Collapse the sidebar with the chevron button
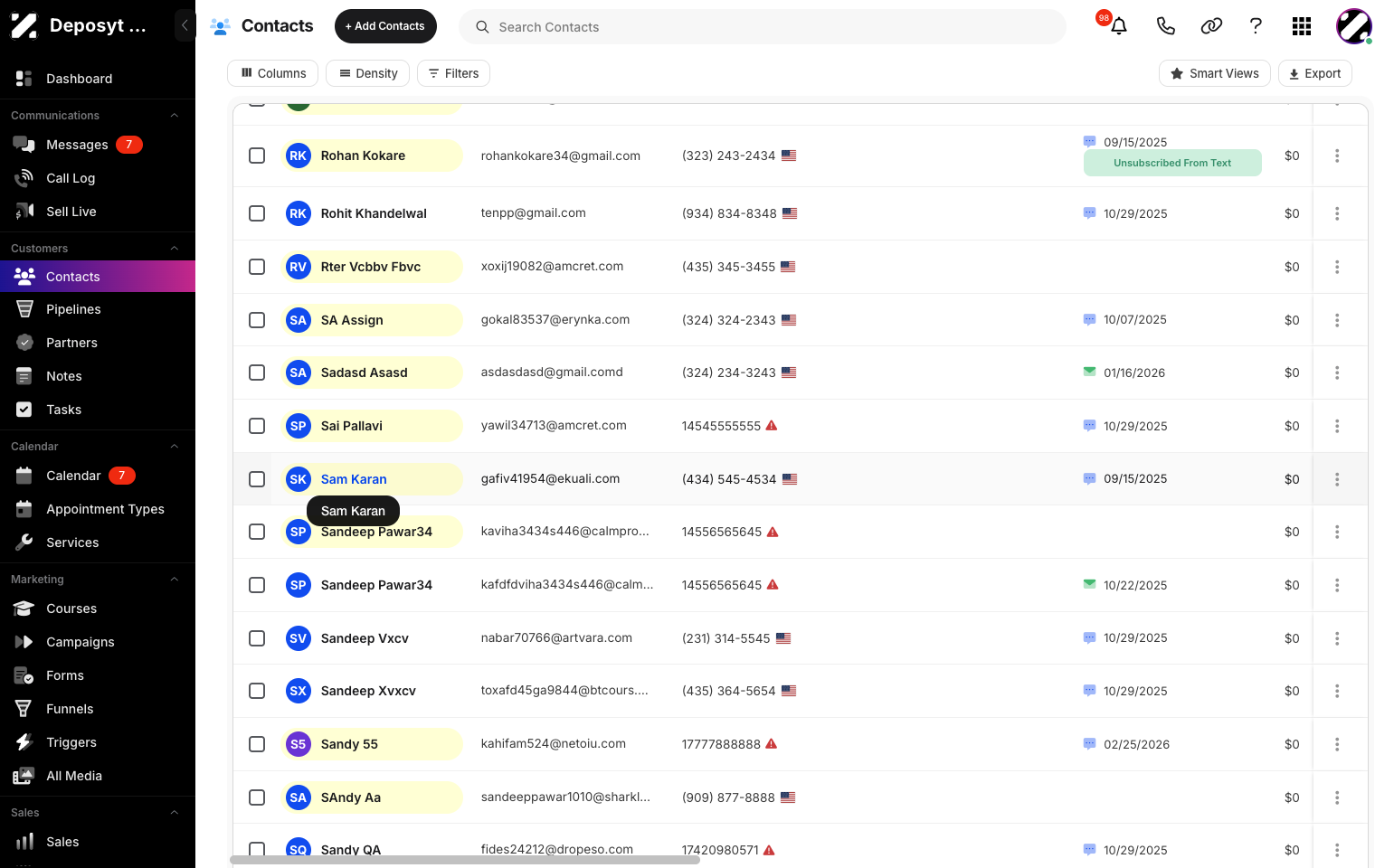Viewport: 1394px width, 868px height. pyautogui.click(x=185, y=25)
